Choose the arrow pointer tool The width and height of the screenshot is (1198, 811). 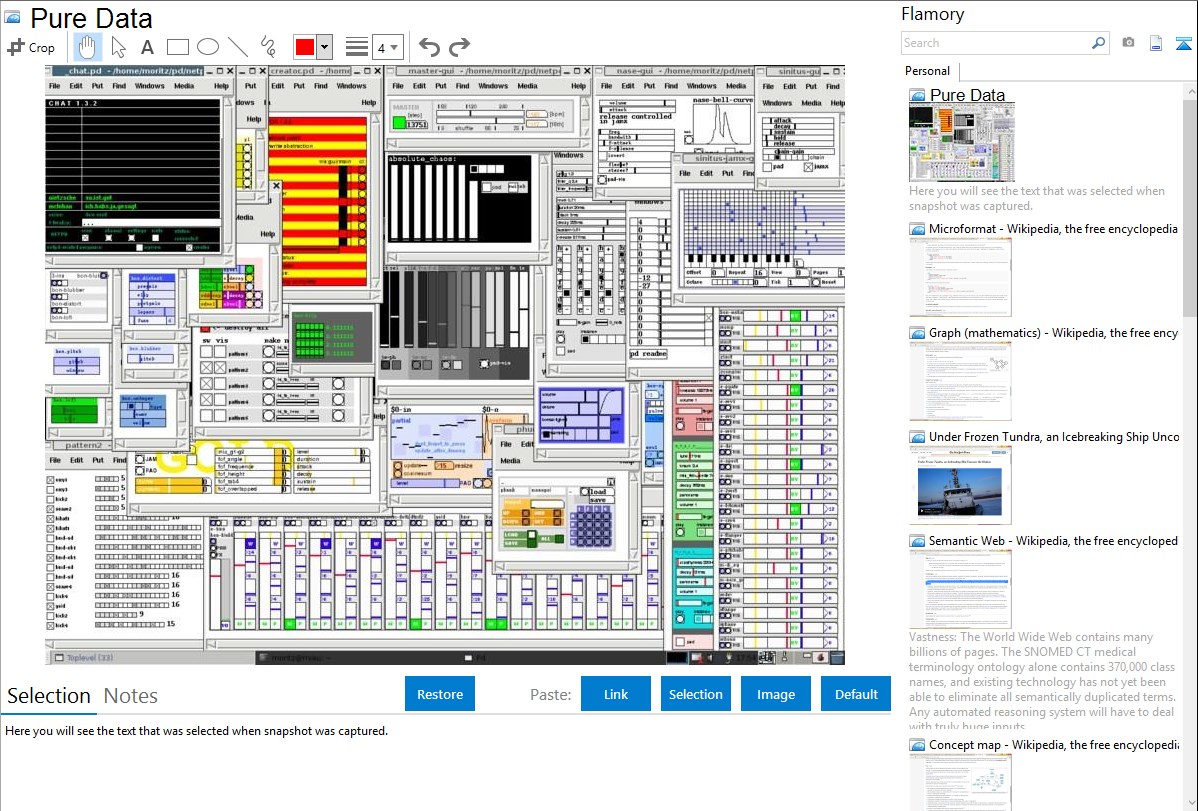(x=118, y=47)
